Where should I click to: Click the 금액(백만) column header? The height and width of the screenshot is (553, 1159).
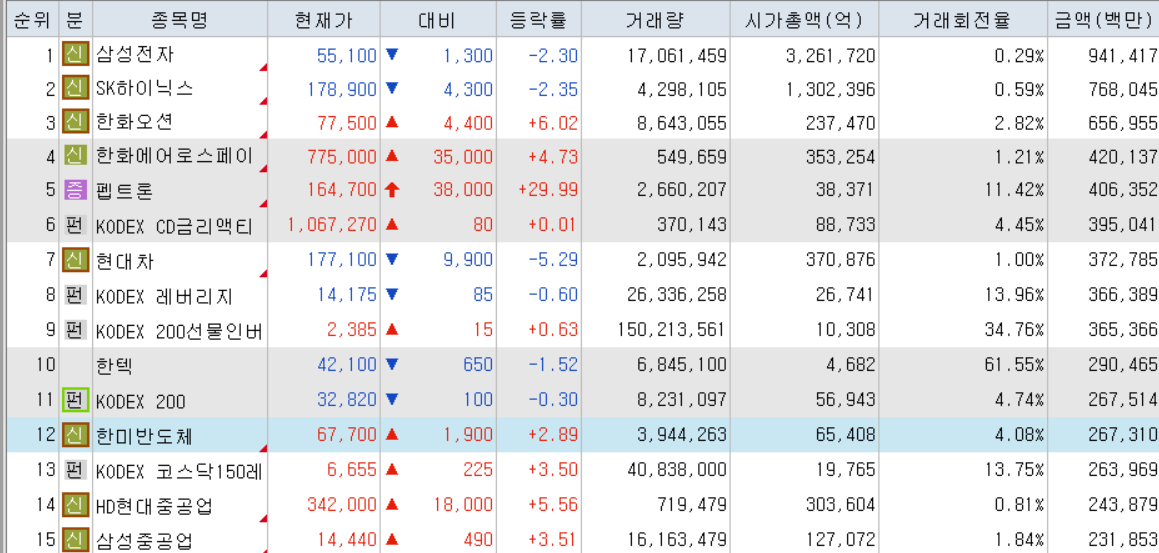coord(1103,19)
